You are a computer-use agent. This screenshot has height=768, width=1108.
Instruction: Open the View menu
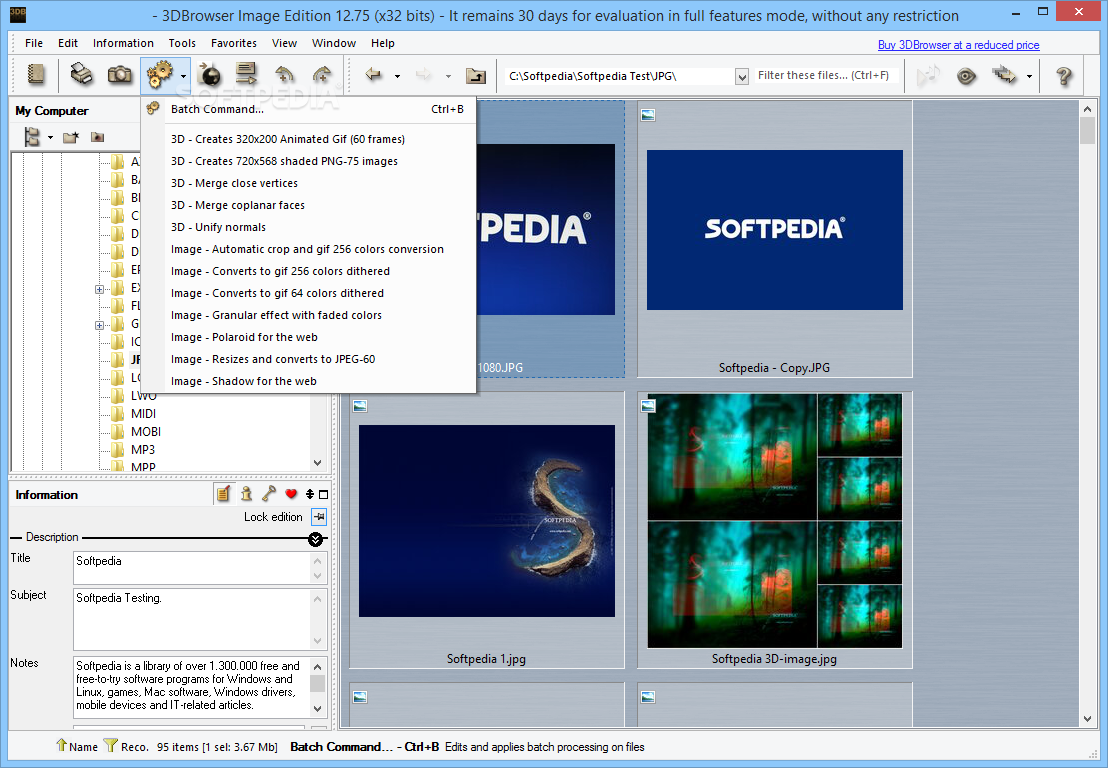[x=284, y=43]
